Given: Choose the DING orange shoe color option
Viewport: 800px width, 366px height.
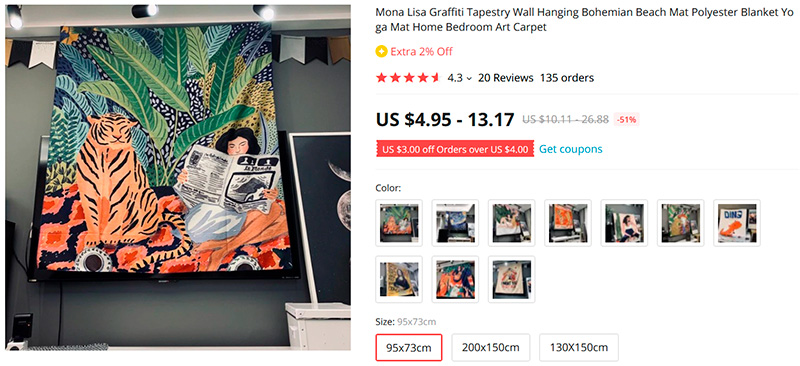Looking at the screenshot, I should [x=737, y=223].
